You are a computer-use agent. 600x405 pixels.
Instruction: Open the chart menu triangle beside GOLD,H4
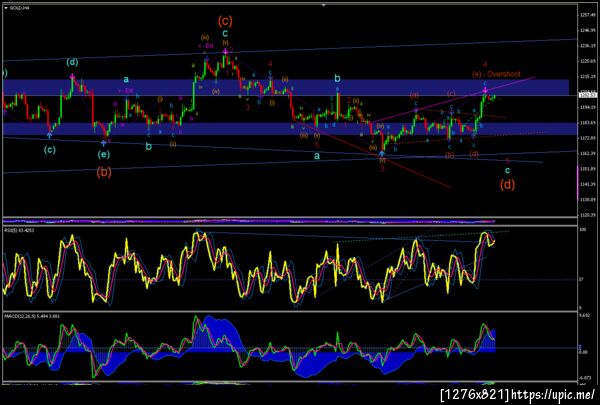click(6, 8)
